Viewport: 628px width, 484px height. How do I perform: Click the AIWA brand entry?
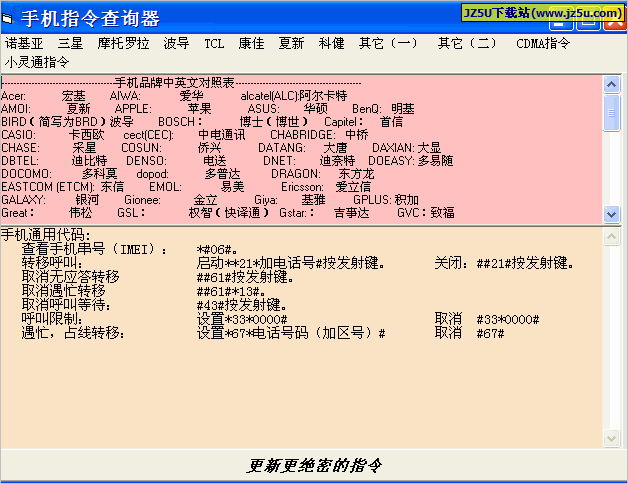(x=157, y=96)
